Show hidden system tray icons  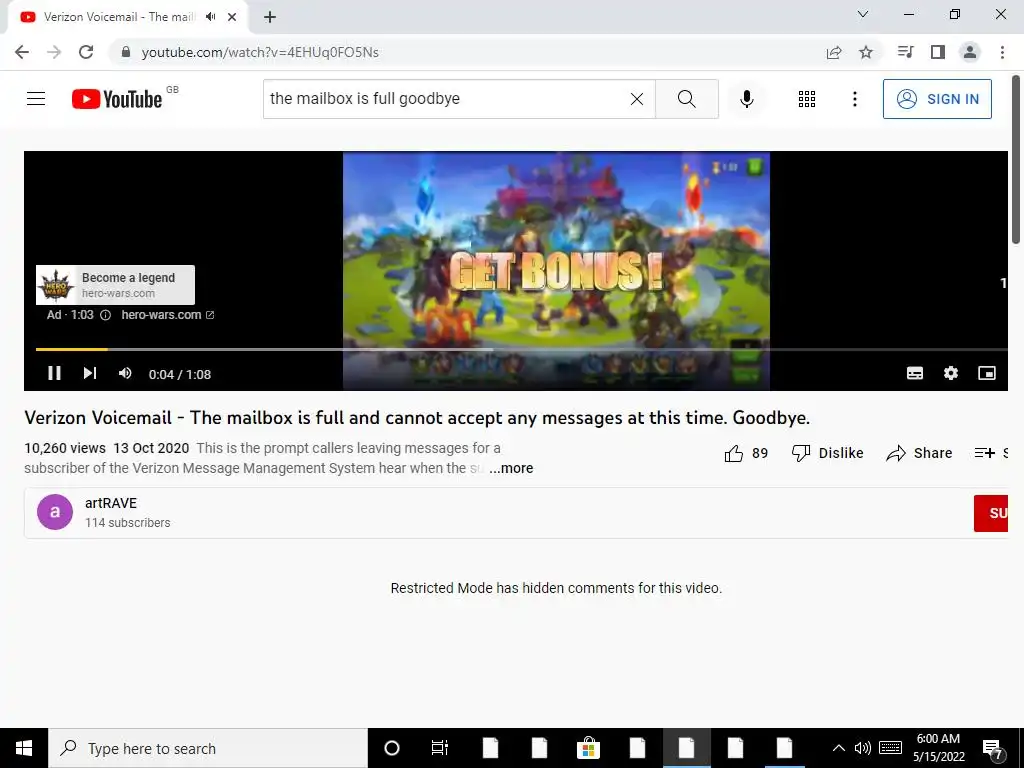(x=839, y=748)
